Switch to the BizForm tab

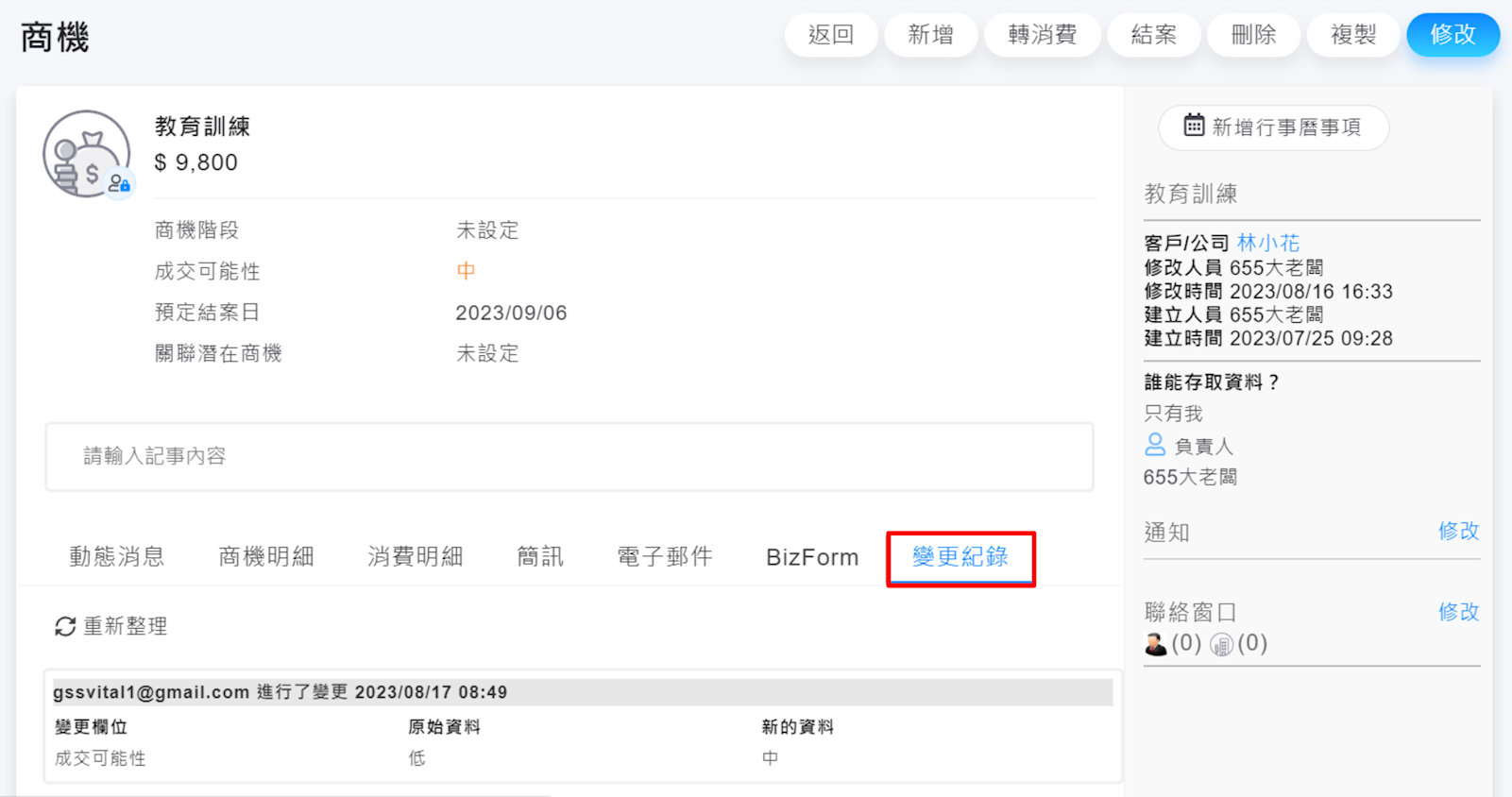pyautogui.click(x=811, y=557)
